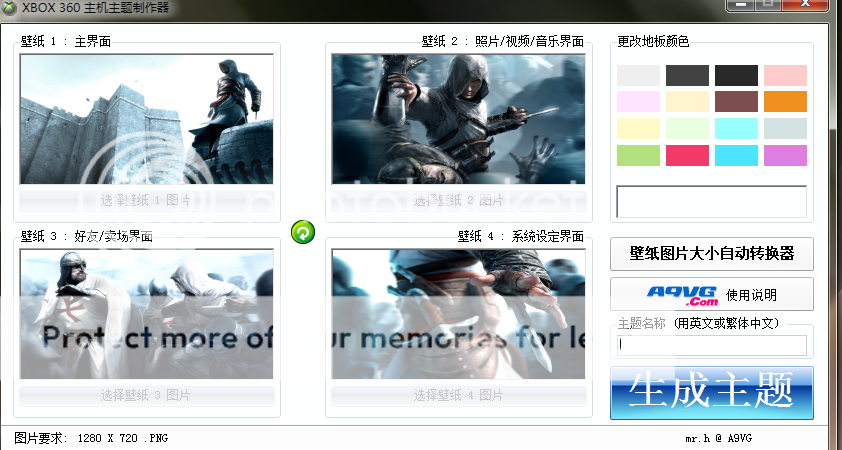
Task: Select wallpaper 2 photo/video/music thumbnail
Action: 459,118
